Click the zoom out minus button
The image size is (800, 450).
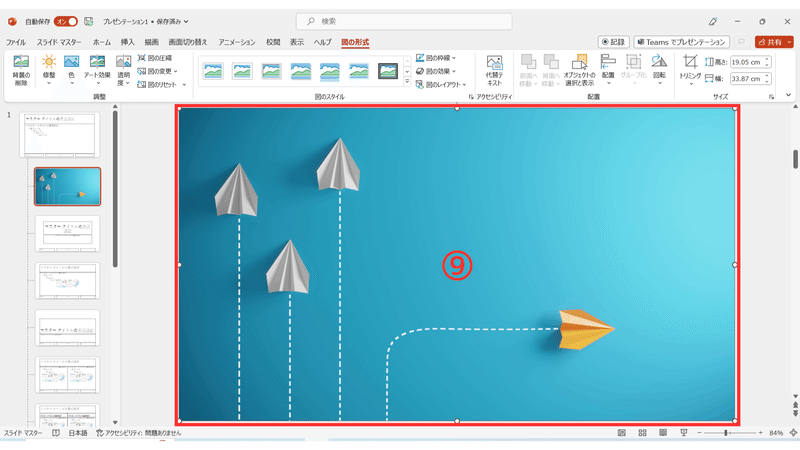(699, 433)
